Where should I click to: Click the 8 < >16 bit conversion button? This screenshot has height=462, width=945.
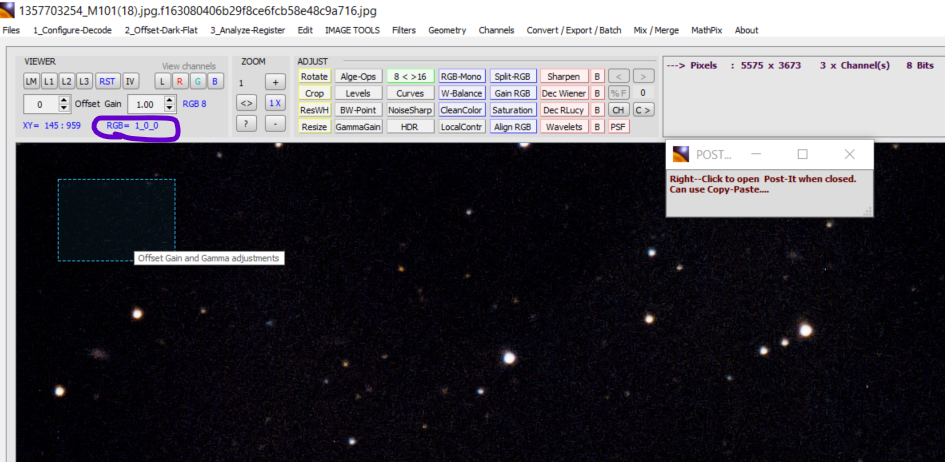point(410,76)
